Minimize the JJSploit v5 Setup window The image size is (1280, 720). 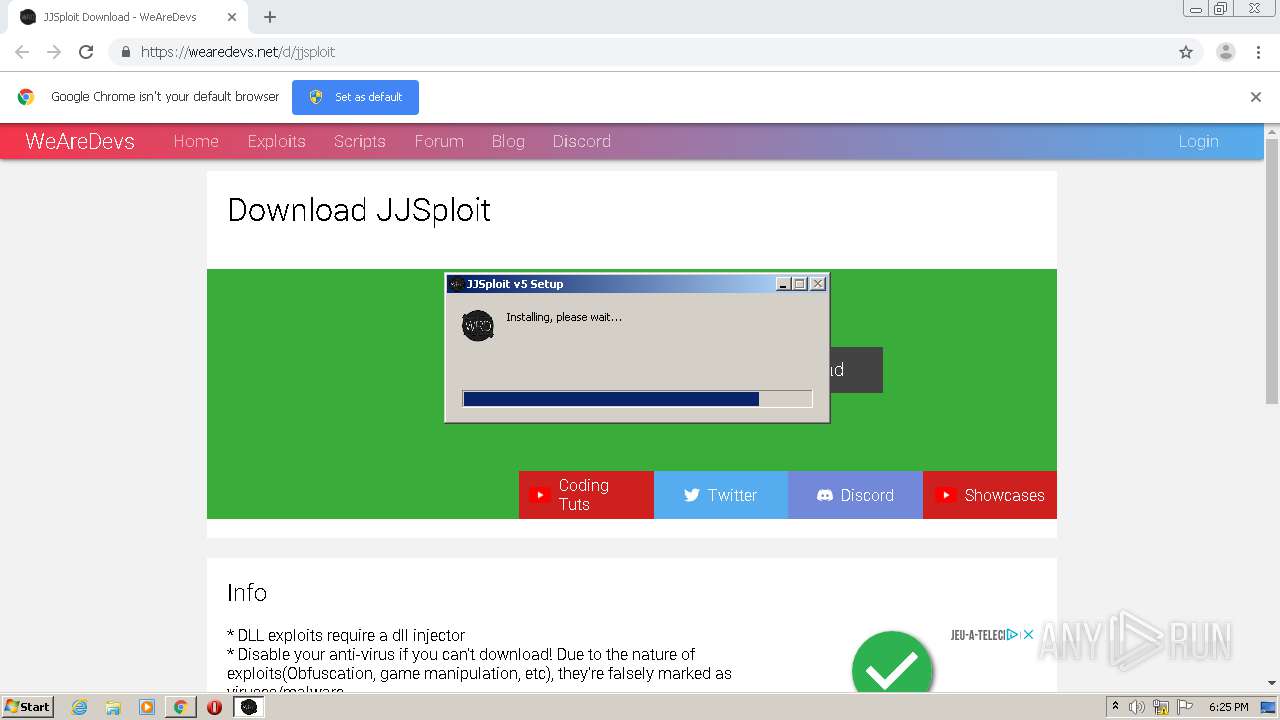[x=783, y=284]
